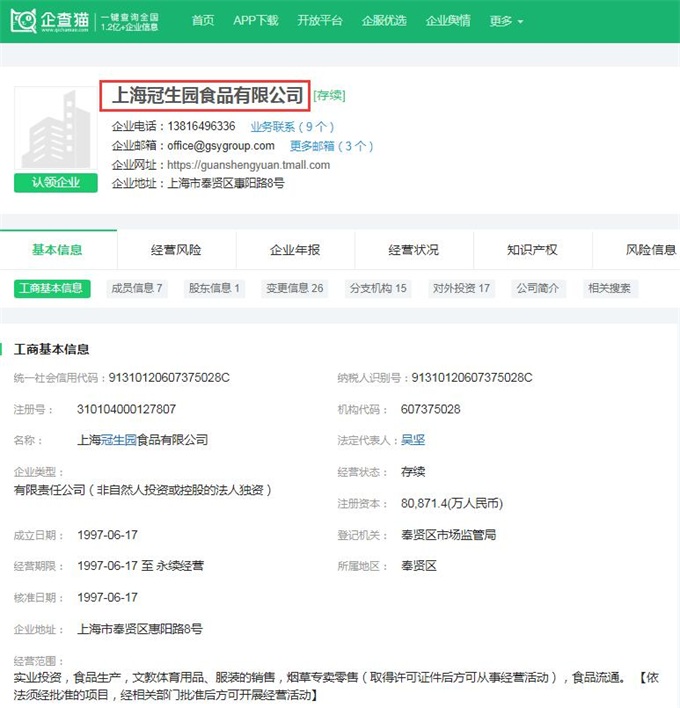The width and height of the screenshot is (680, 708).
Task: Go to 开放平台 in the header
Action: point(320,20)
